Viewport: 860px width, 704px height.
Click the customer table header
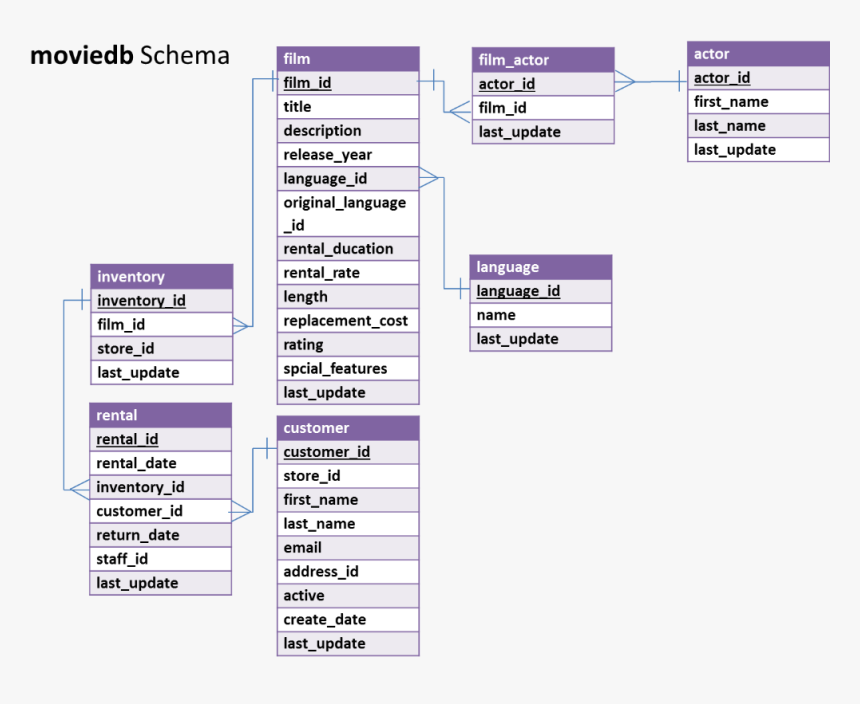(x=348, y=428)
